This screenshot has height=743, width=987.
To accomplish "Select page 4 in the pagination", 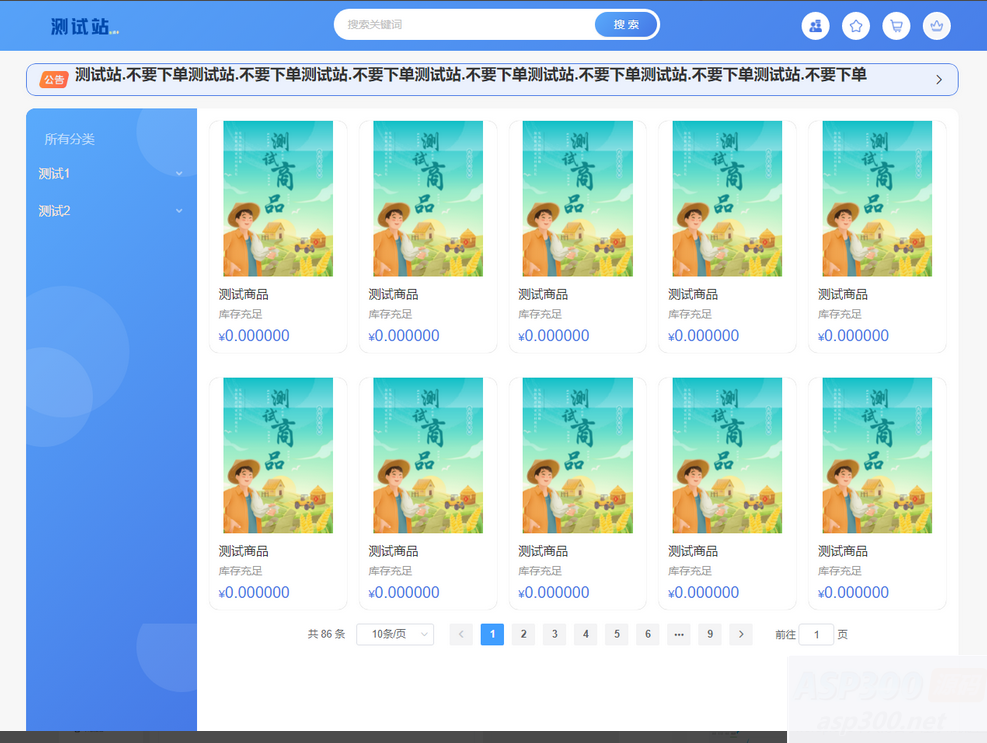I will pos(585,634).
